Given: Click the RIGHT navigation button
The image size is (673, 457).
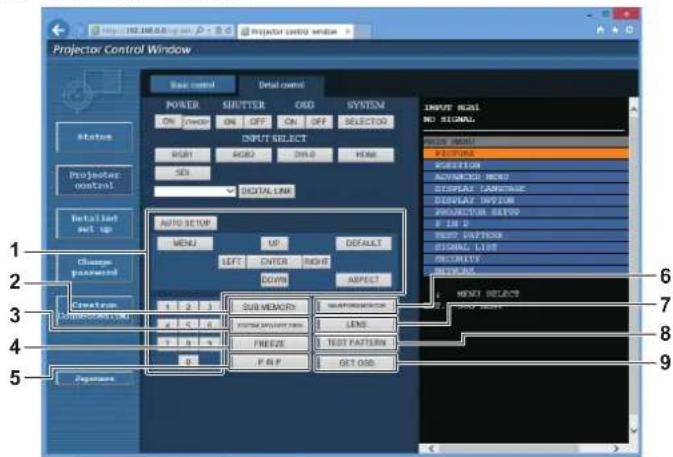Looking at the screenshot, I should (x=316, y=261).
